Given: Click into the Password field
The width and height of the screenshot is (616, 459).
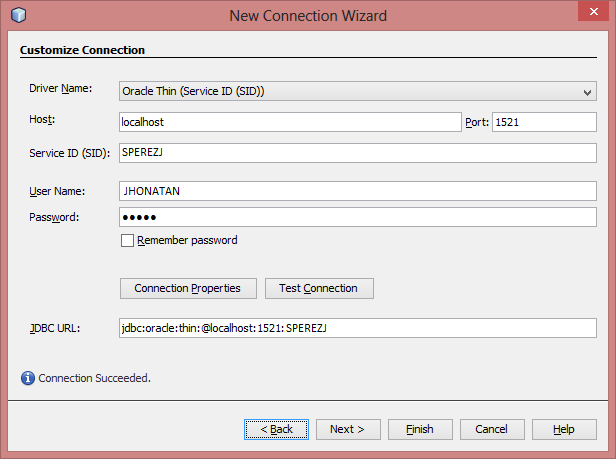Looking at the screenshot, I should (358, 217).
